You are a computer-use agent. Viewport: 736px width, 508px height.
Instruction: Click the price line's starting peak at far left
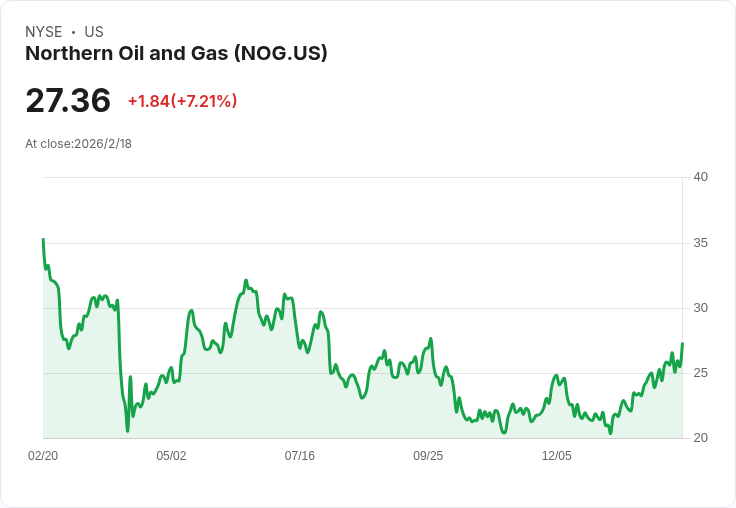[43, 240]
